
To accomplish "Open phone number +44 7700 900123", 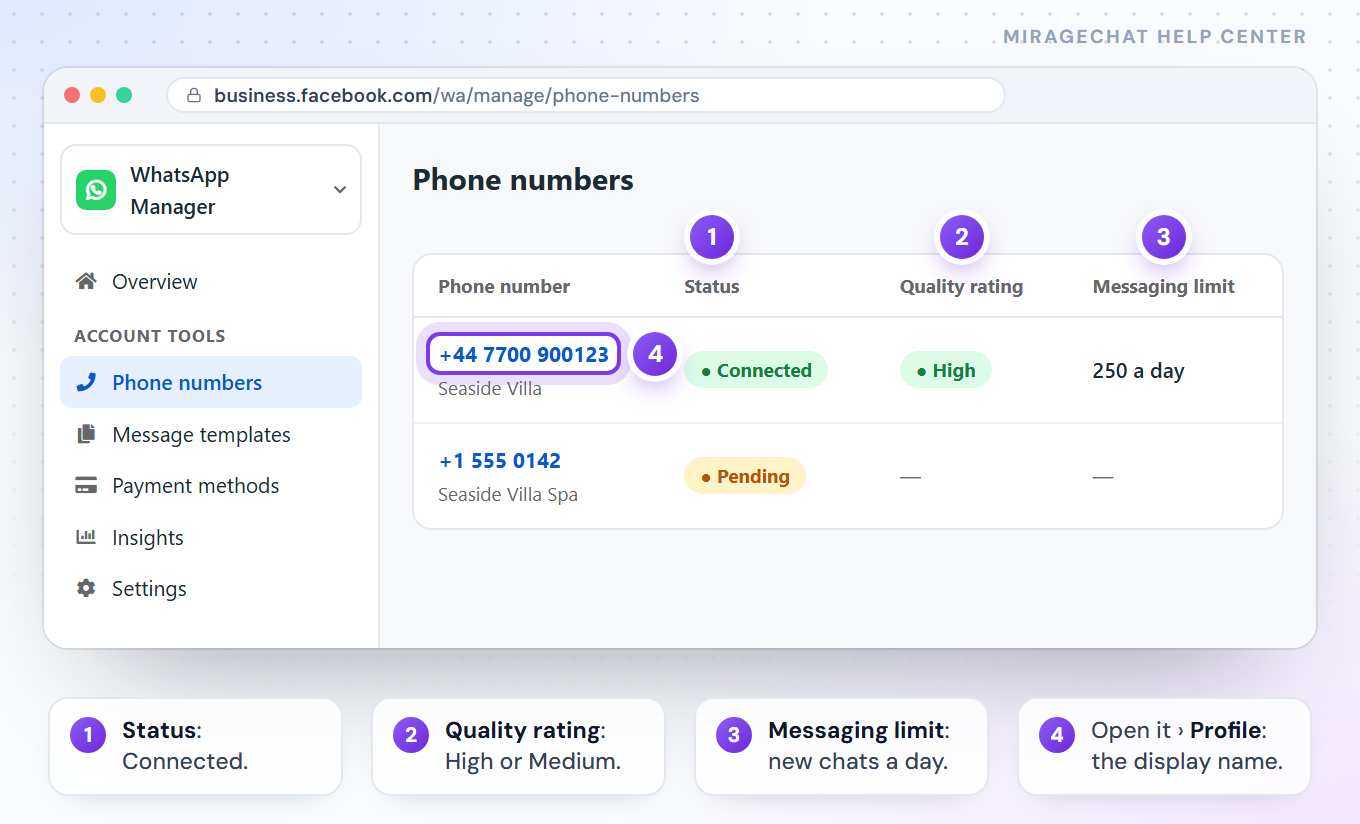I will point(524,354).
